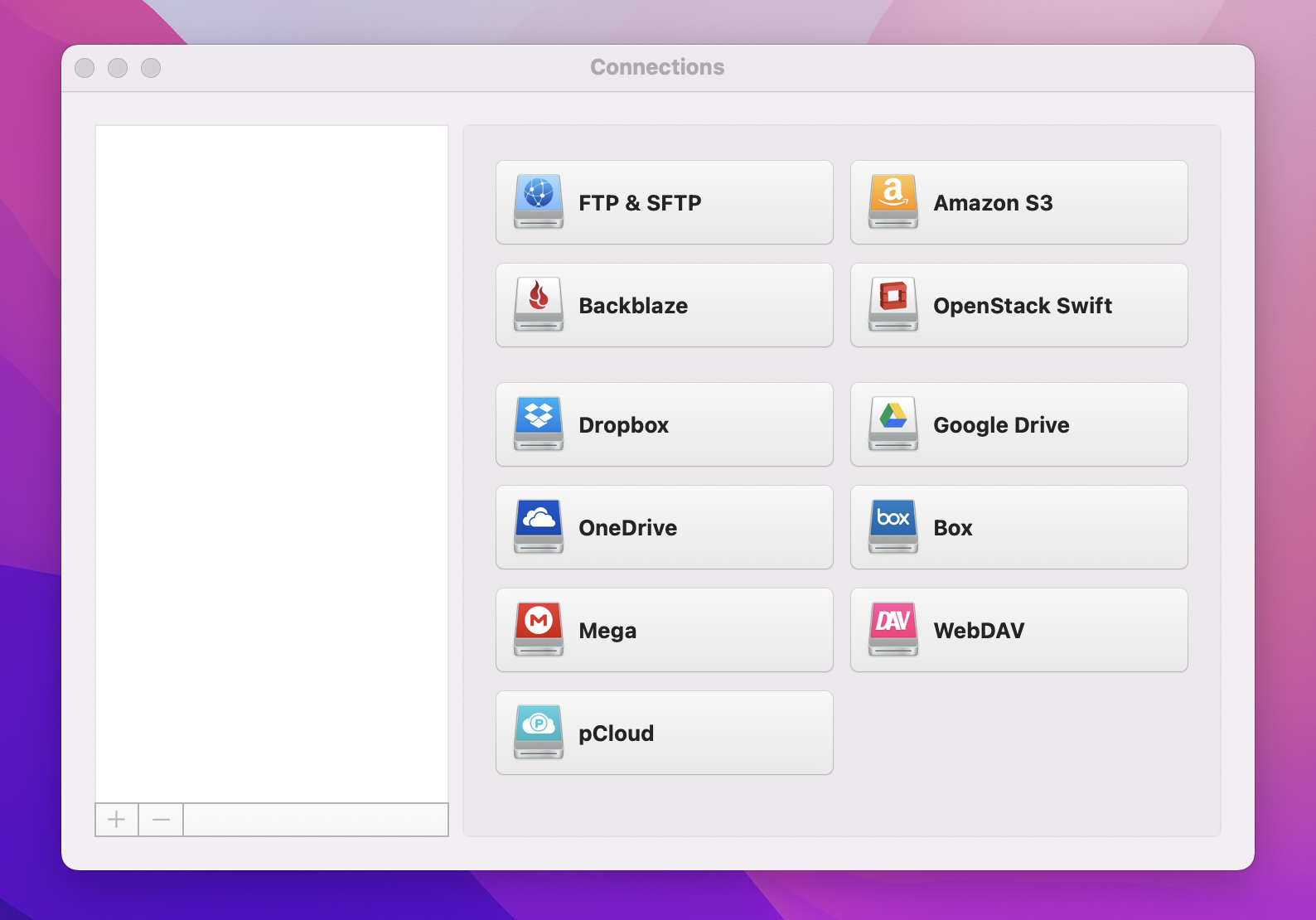The image size is (1316, 920).
Task: Select the OpenStack Swift label
Action: click(x=1023, y=306)
